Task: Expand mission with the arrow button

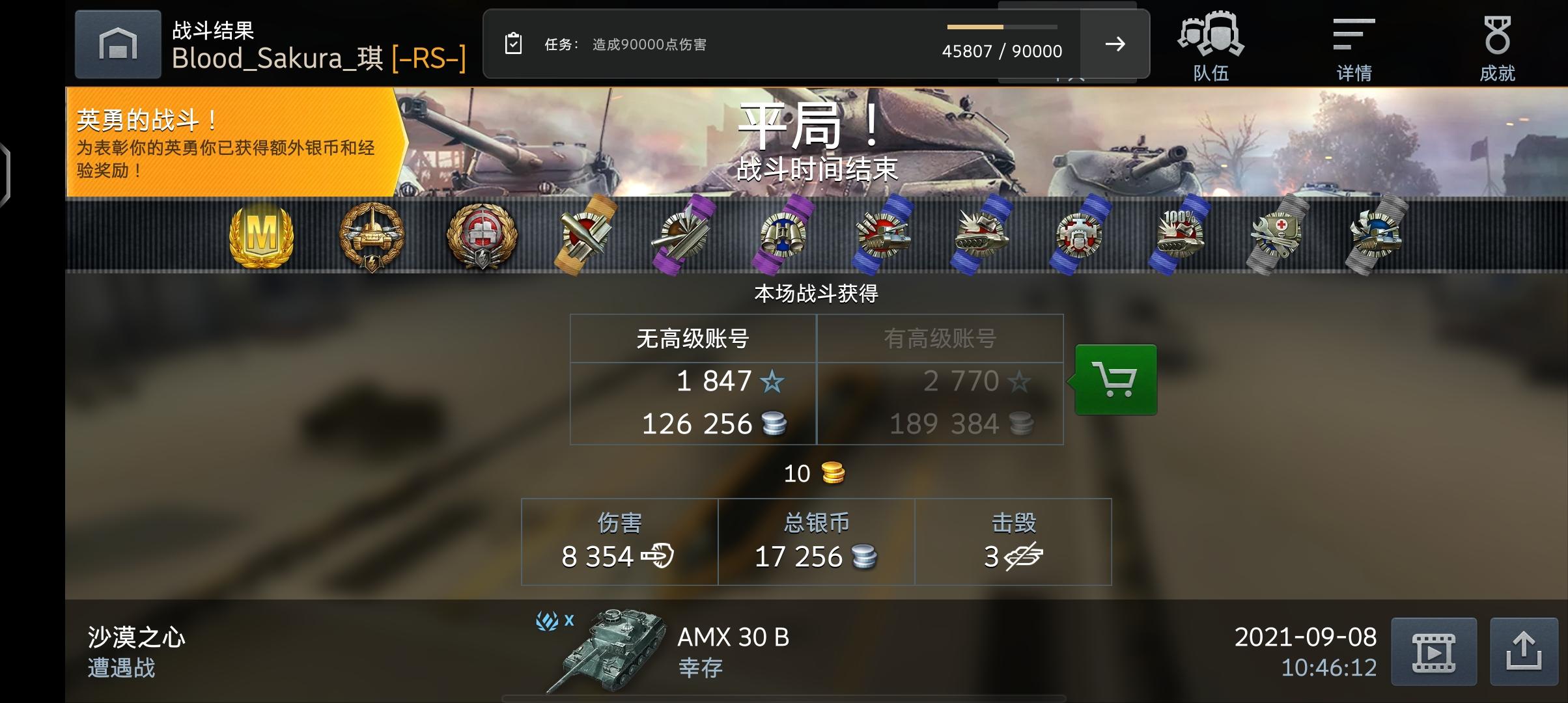Action: click(x=1115, y=44)
